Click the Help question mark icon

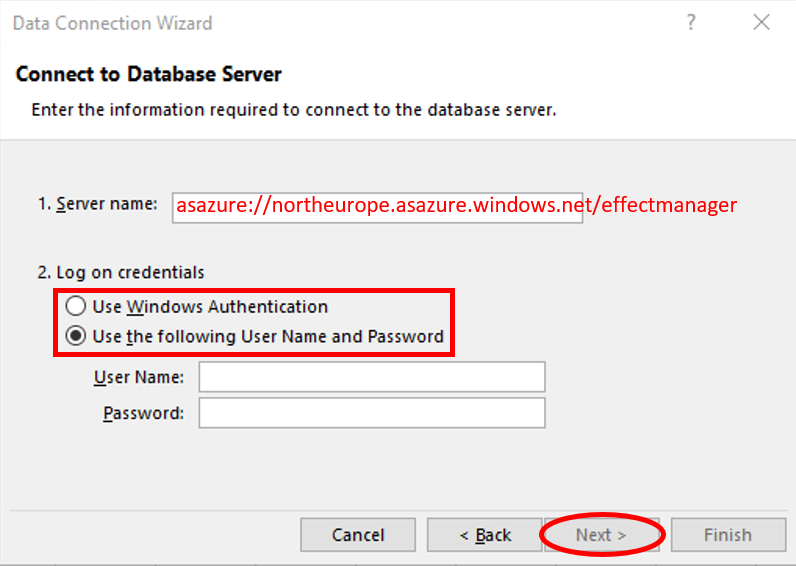tap(690, 23)
